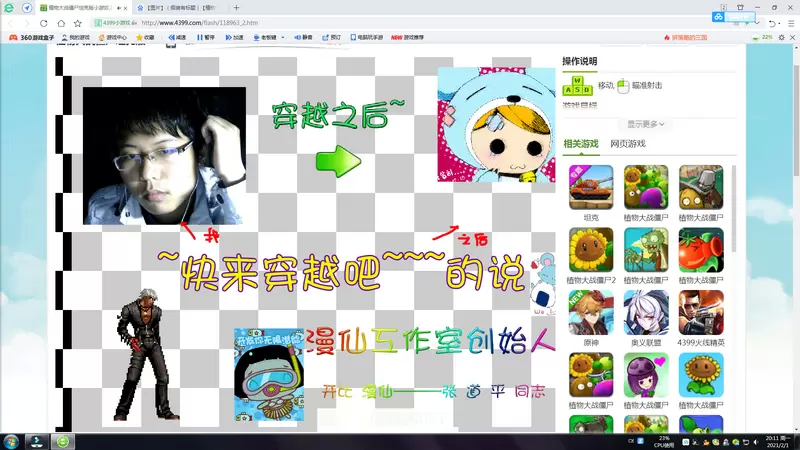The height and width of the screenshot is (450, 800).
Task: Expand the 老板键 dropdown arrow
Action: point(283,37)
